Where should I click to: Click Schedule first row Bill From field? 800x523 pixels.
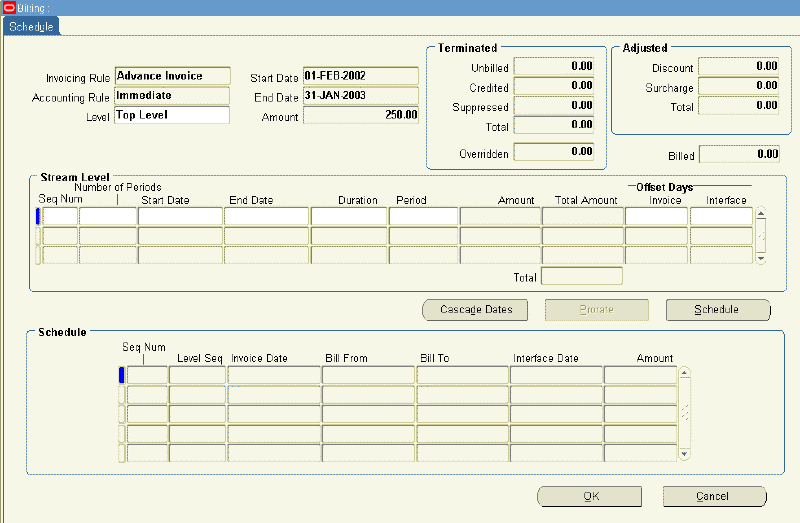[368, 375]
